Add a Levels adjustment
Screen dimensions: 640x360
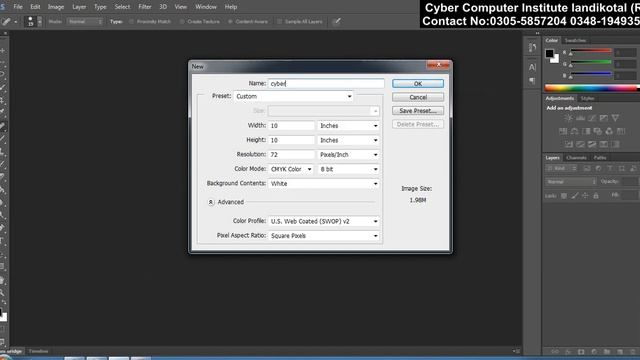580,118
